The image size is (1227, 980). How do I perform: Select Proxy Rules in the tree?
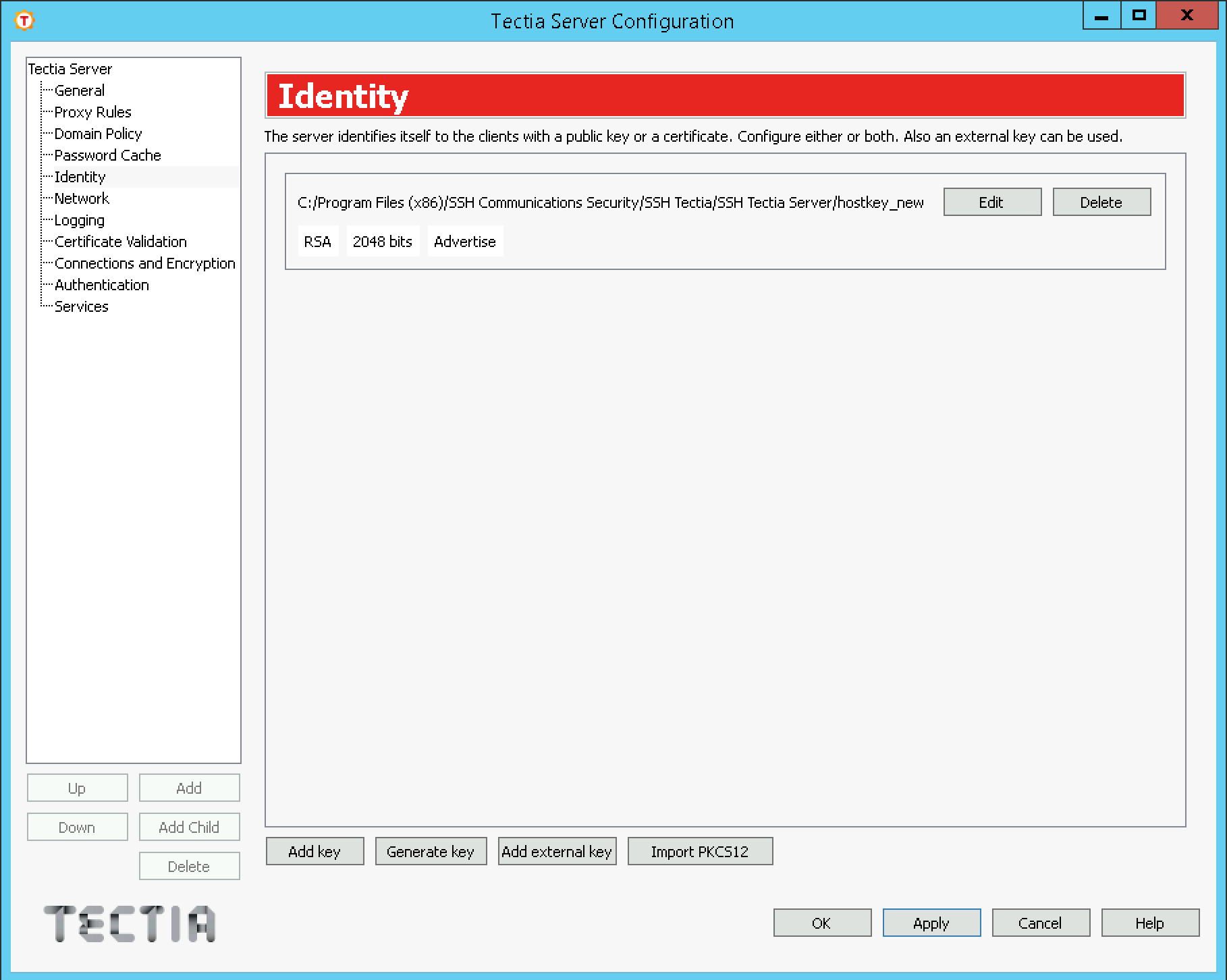coord(92,112)
